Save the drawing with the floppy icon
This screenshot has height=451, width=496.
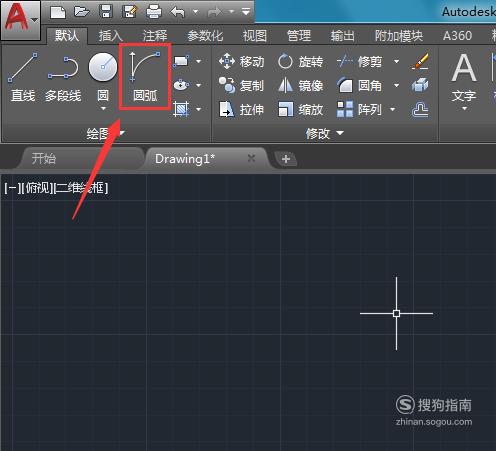pyautogui.click(x=106, y=12)
